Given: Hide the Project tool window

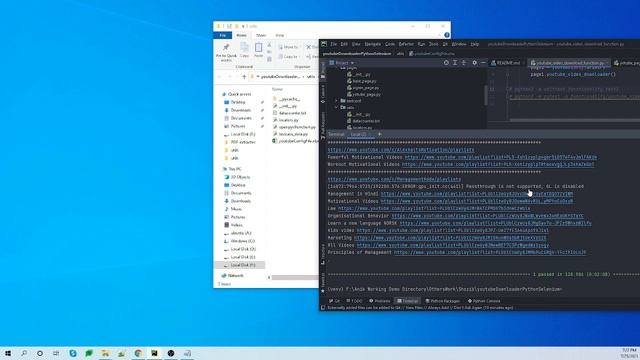Looking at the screenshot, I should (x=483, y=63).
